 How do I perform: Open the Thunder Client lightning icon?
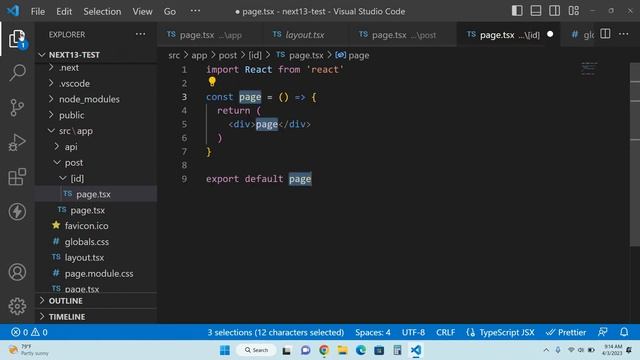coord(17,211)
